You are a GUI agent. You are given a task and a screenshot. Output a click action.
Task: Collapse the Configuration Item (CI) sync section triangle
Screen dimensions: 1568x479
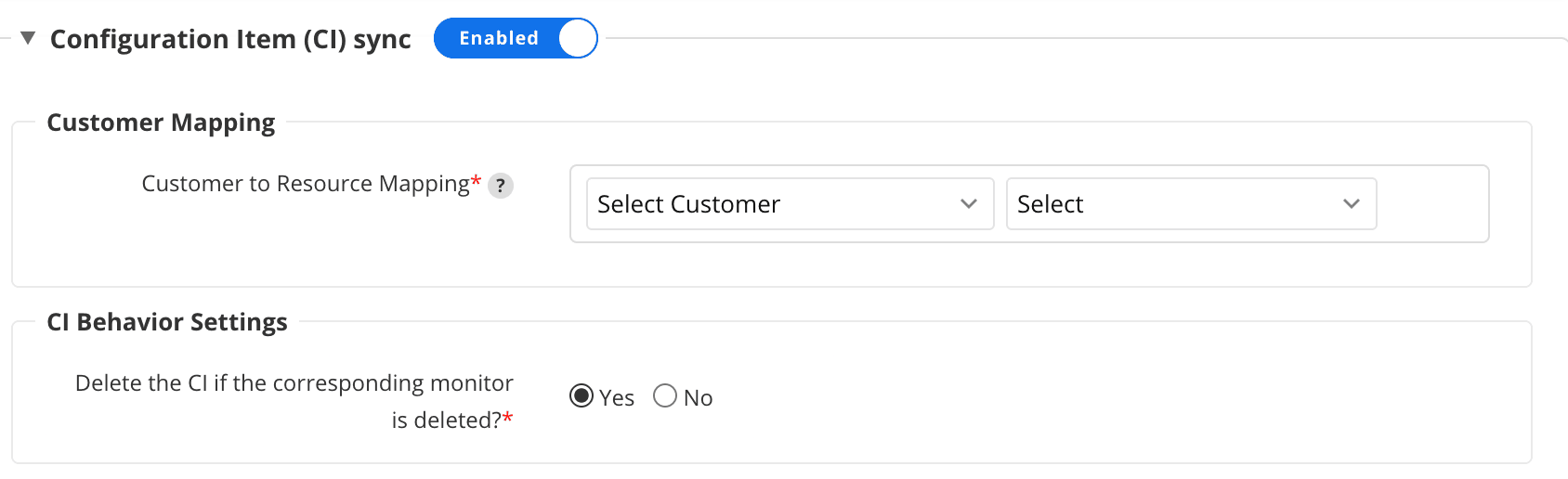point(28,38)
